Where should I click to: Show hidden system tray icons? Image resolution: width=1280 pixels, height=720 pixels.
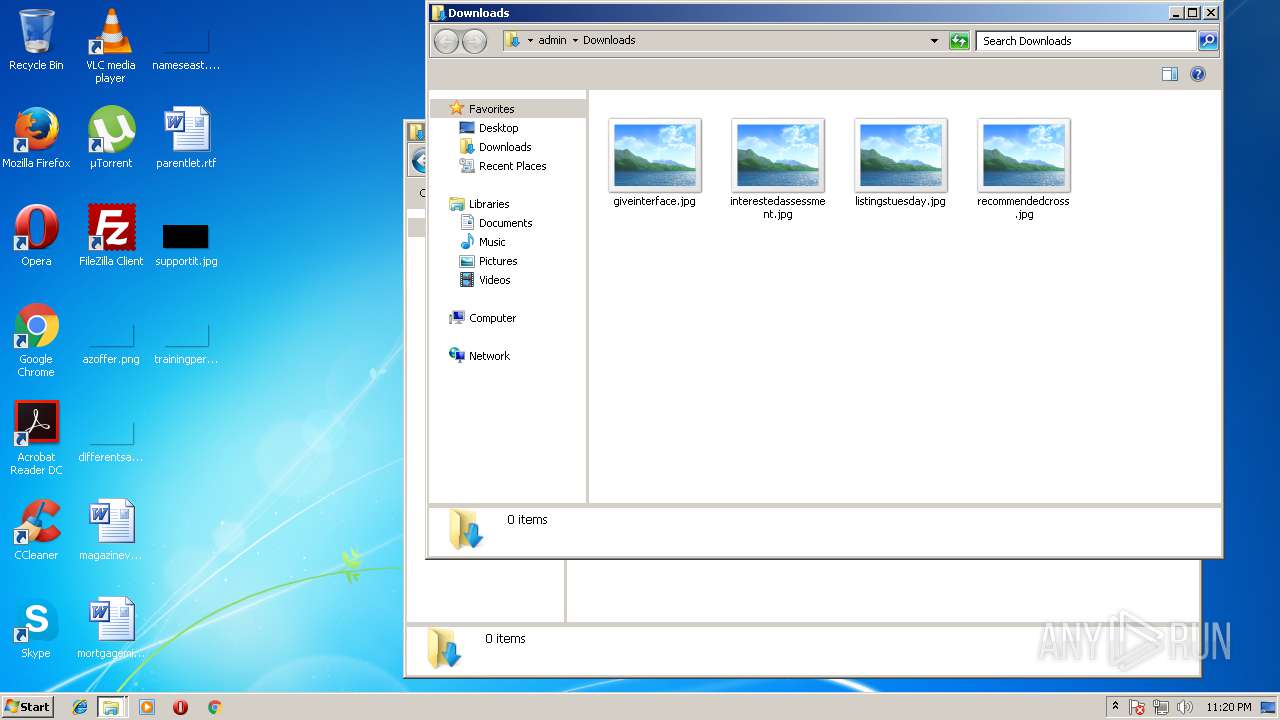tap(1115, 707)
